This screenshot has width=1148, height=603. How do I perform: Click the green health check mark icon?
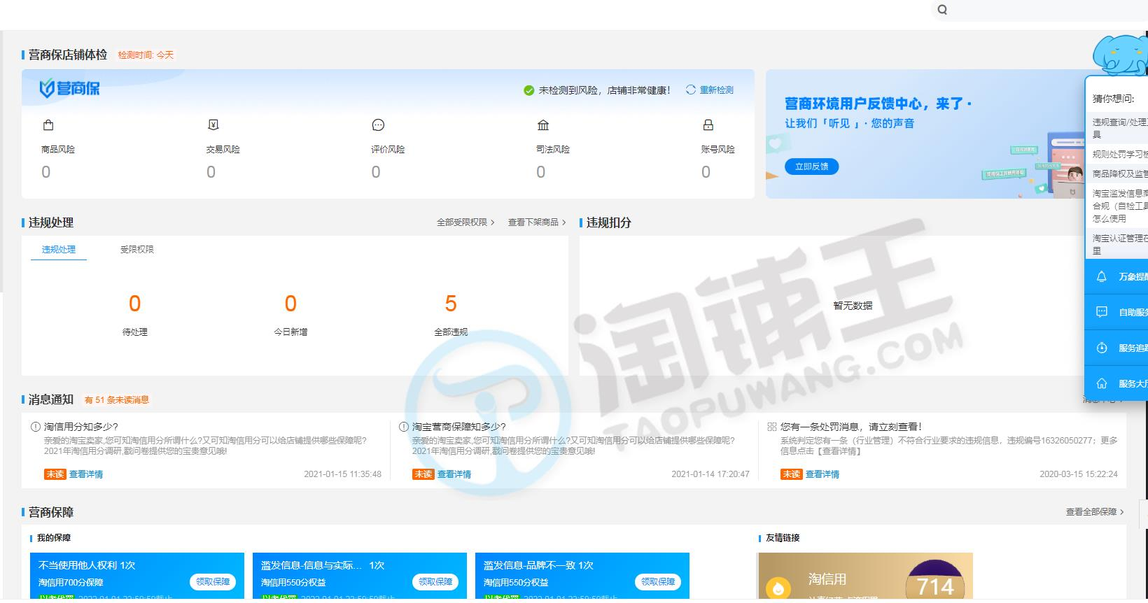point(529,91)
